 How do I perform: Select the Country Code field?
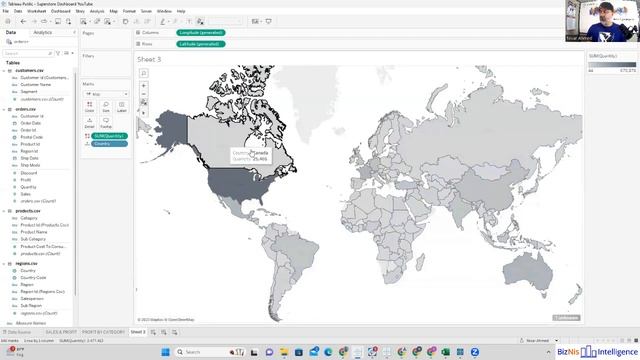[x=33, y=278]
